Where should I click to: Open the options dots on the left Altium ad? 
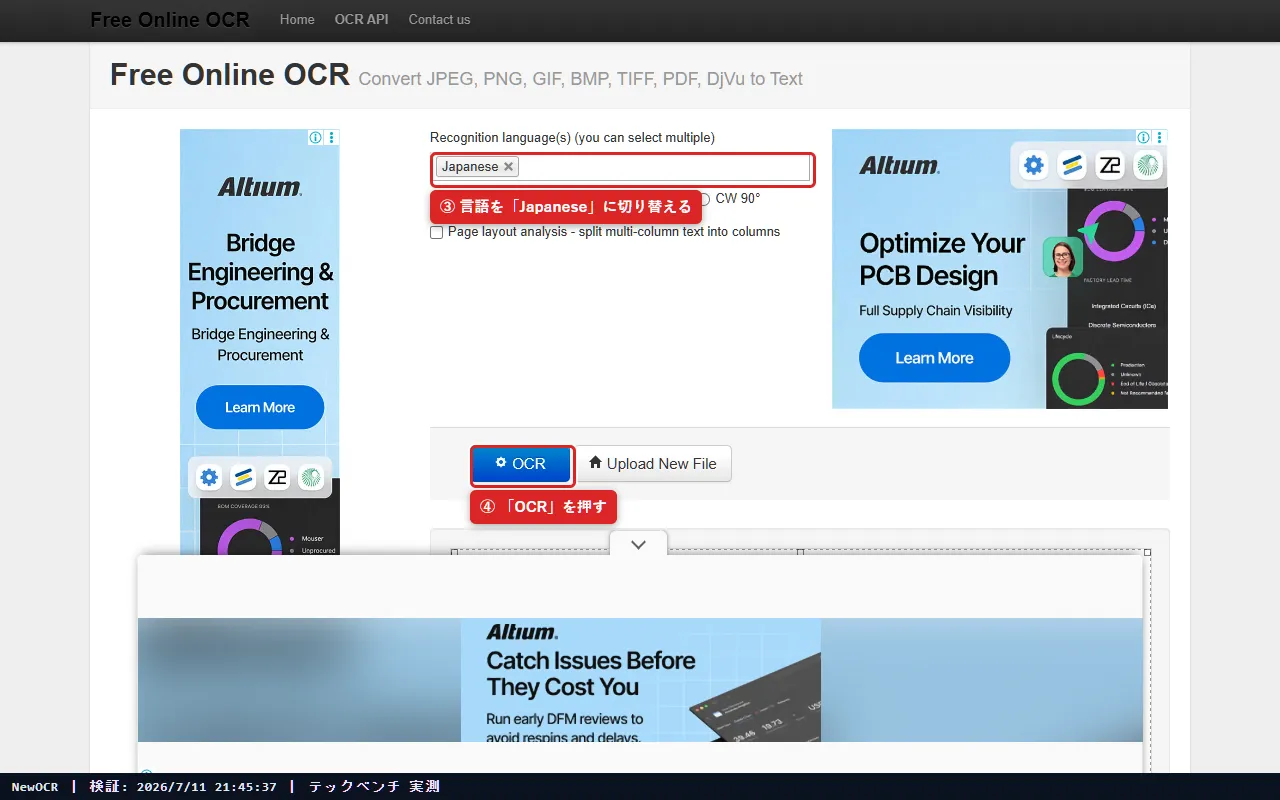click(x=332, y=137)
